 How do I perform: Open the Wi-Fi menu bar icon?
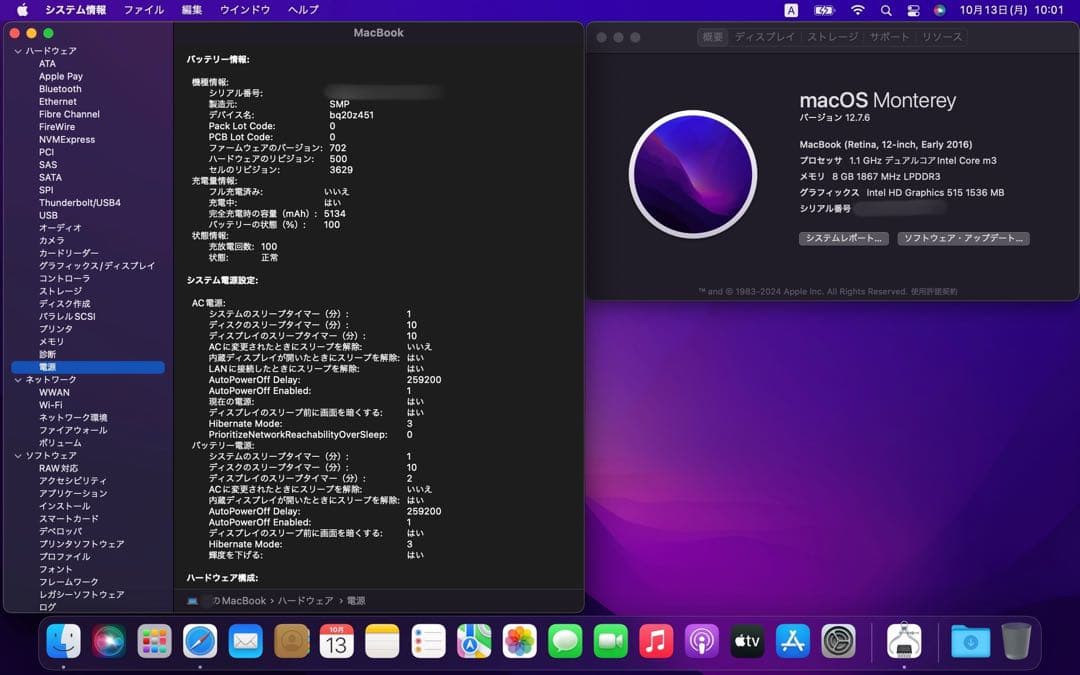pos(858,10)
